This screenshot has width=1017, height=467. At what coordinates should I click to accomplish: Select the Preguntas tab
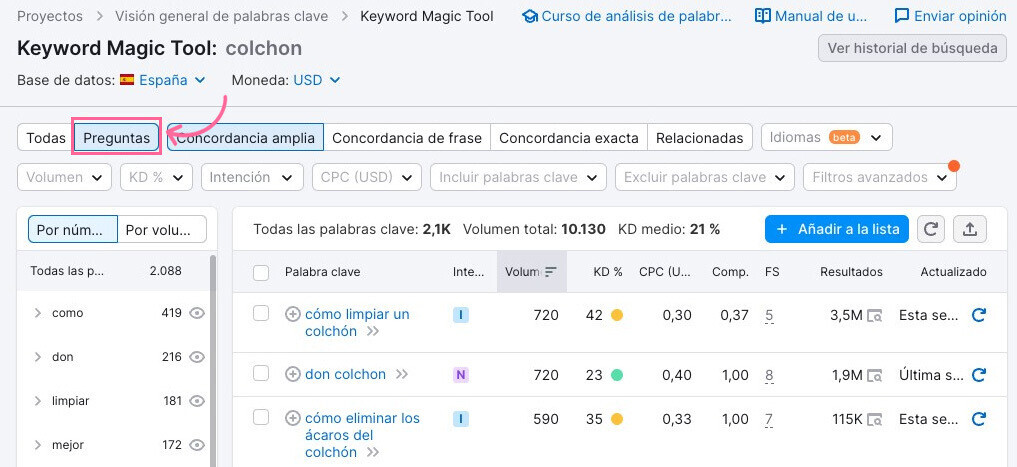(x=117, y=138)
